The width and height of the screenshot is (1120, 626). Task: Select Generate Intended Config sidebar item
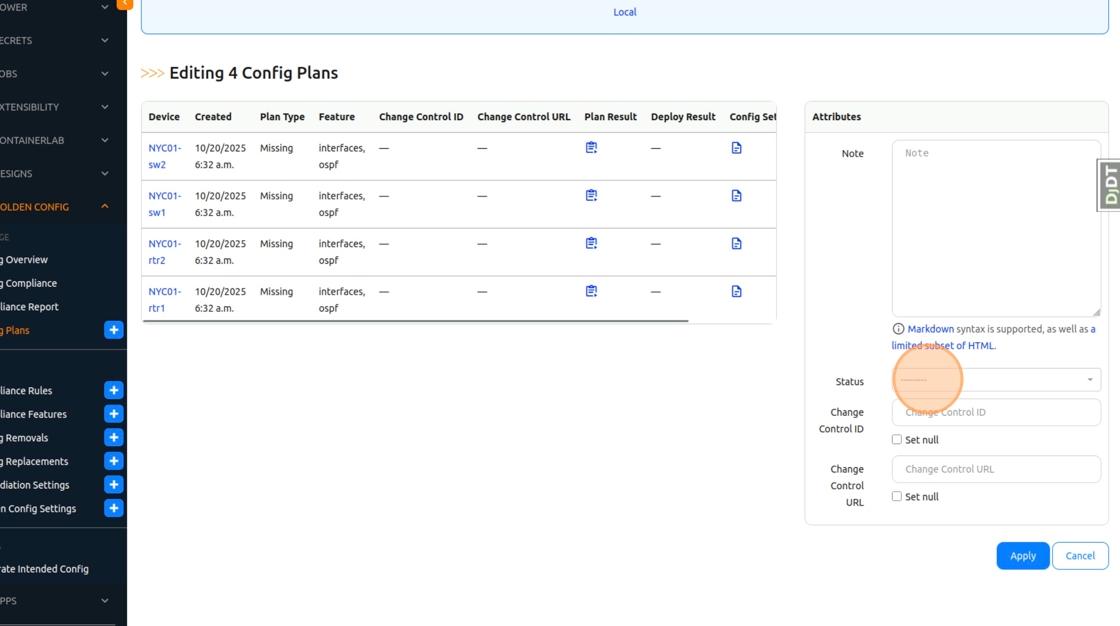coord(44,569)
